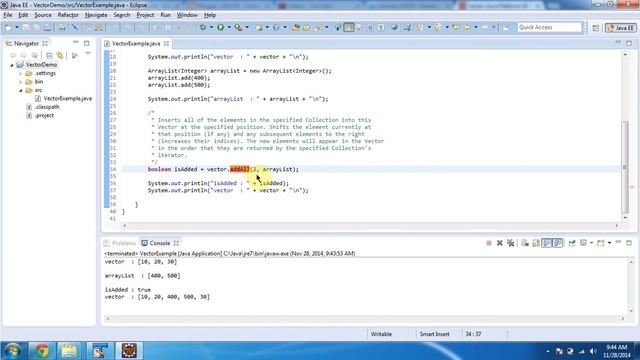The height and width of the screenshot is (360, 640).
Task: Open the Source menu
Action: (x=43, y=15)
